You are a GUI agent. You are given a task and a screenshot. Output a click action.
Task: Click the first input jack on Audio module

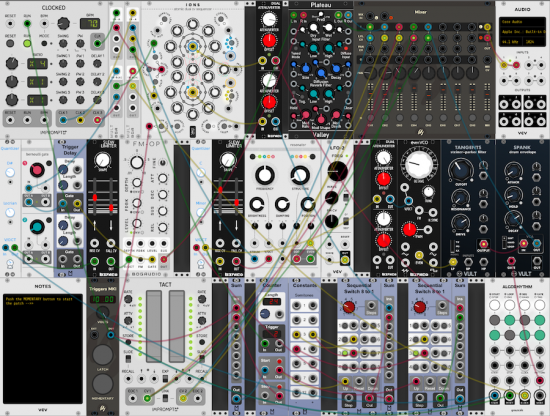point(504,65)
